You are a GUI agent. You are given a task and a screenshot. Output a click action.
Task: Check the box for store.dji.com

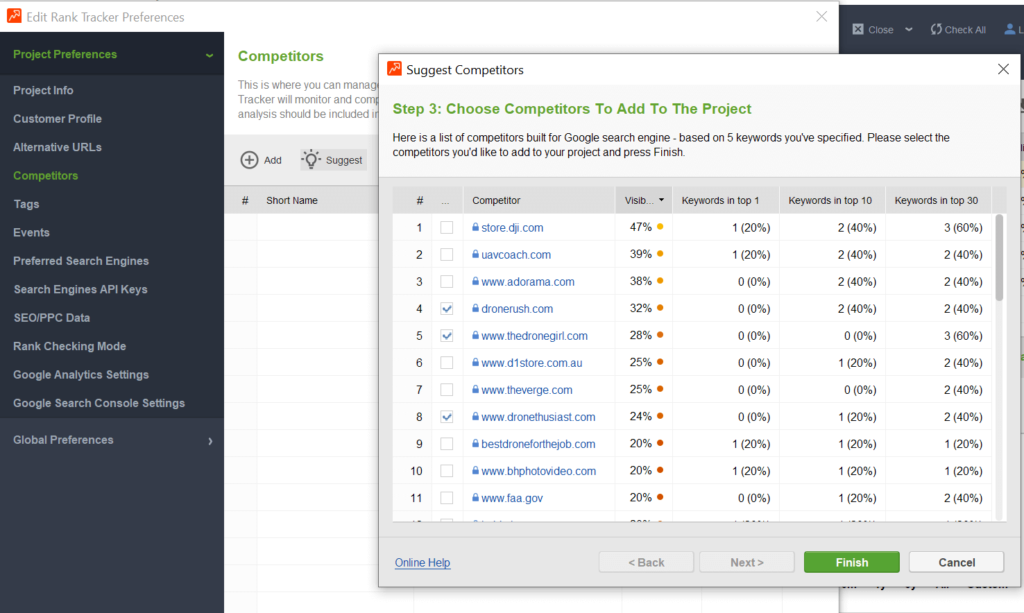tap(447, 228)
